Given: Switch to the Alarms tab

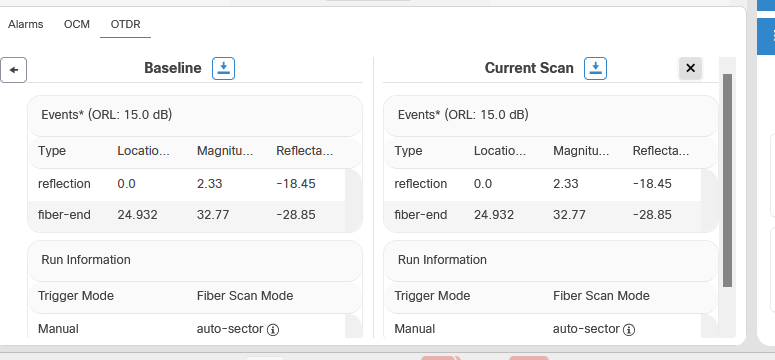Looking at the screenshot, I should point(26,24).
